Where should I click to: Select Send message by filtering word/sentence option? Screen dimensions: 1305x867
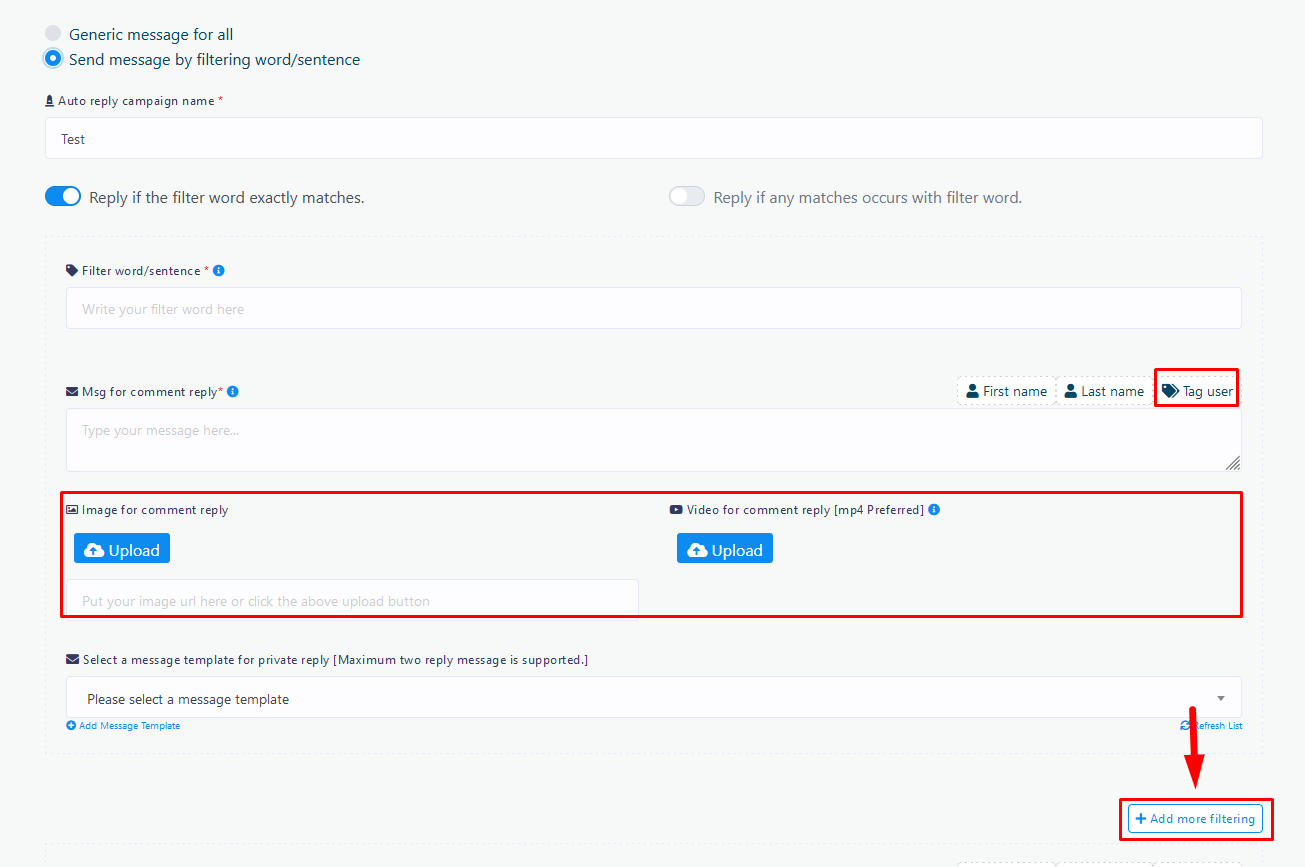pyautogui.click(x=53, y=59)
